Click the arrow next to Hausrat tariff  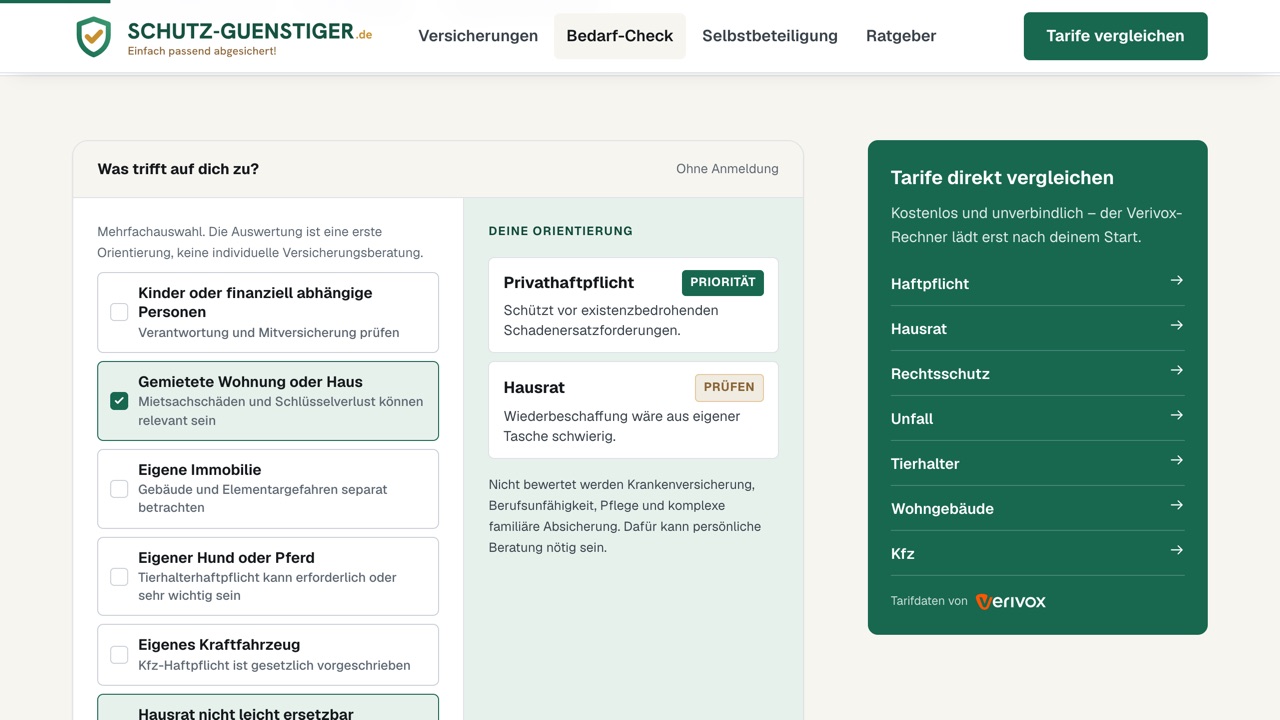tap(1177, 326)
